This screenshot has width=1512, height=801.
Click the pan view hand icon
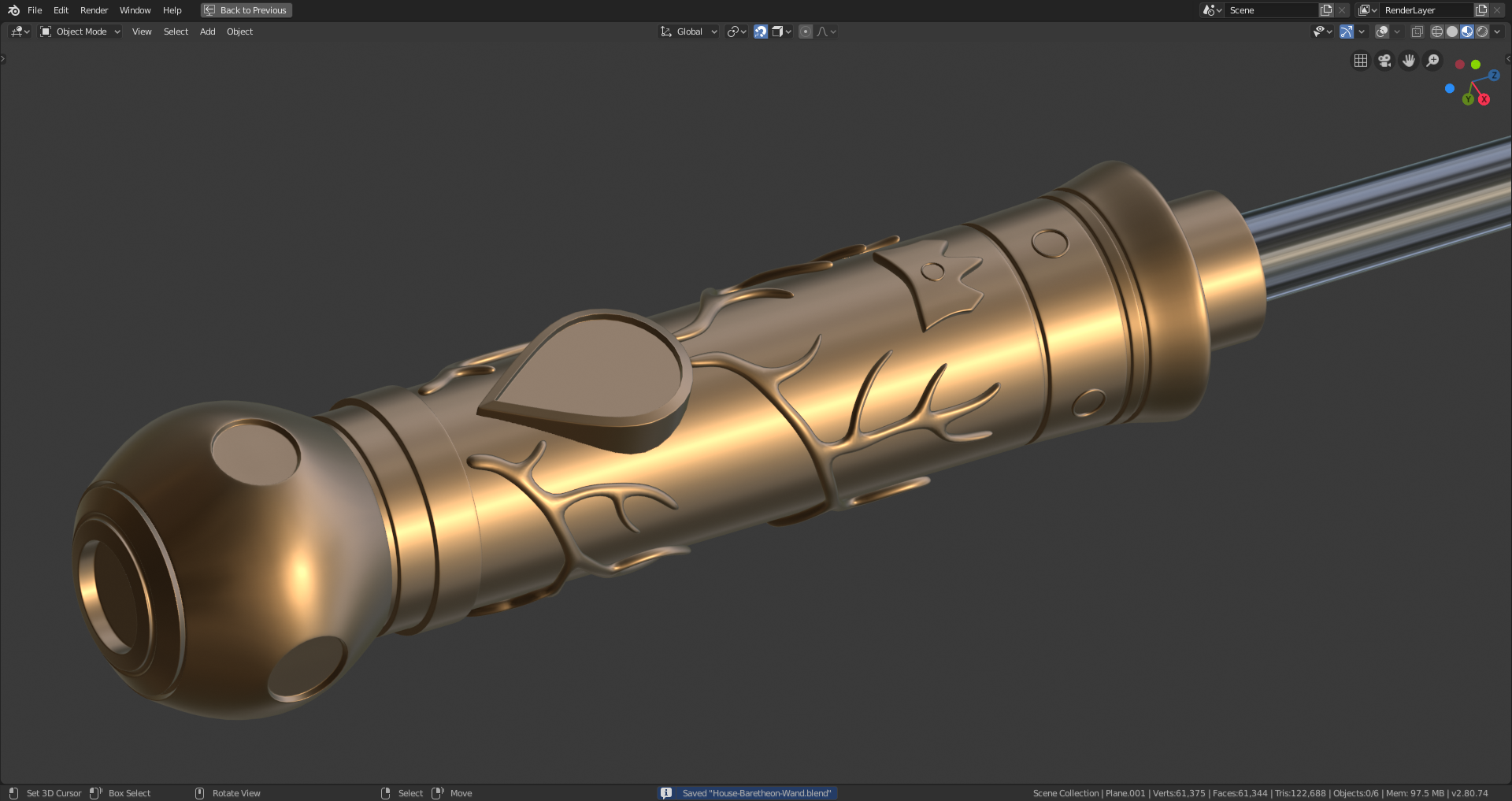pos(1409,61)
